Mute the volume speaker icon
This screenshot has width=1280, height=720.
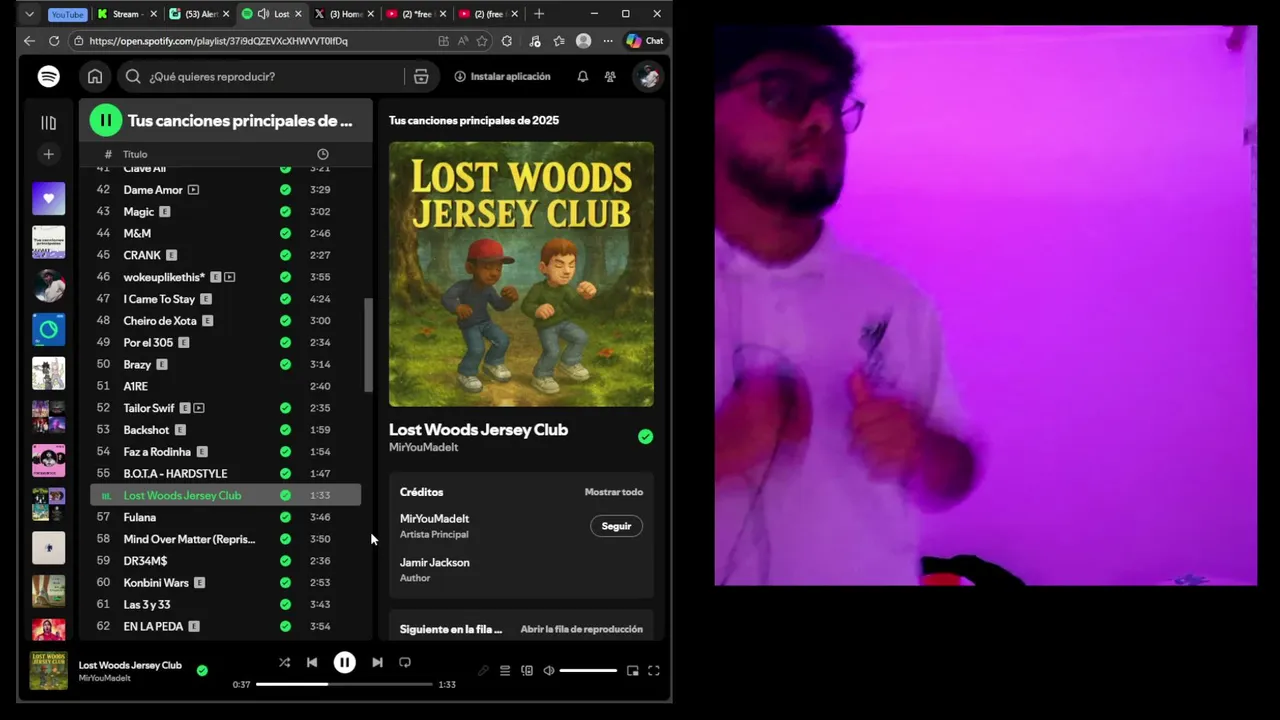point(548,671)
